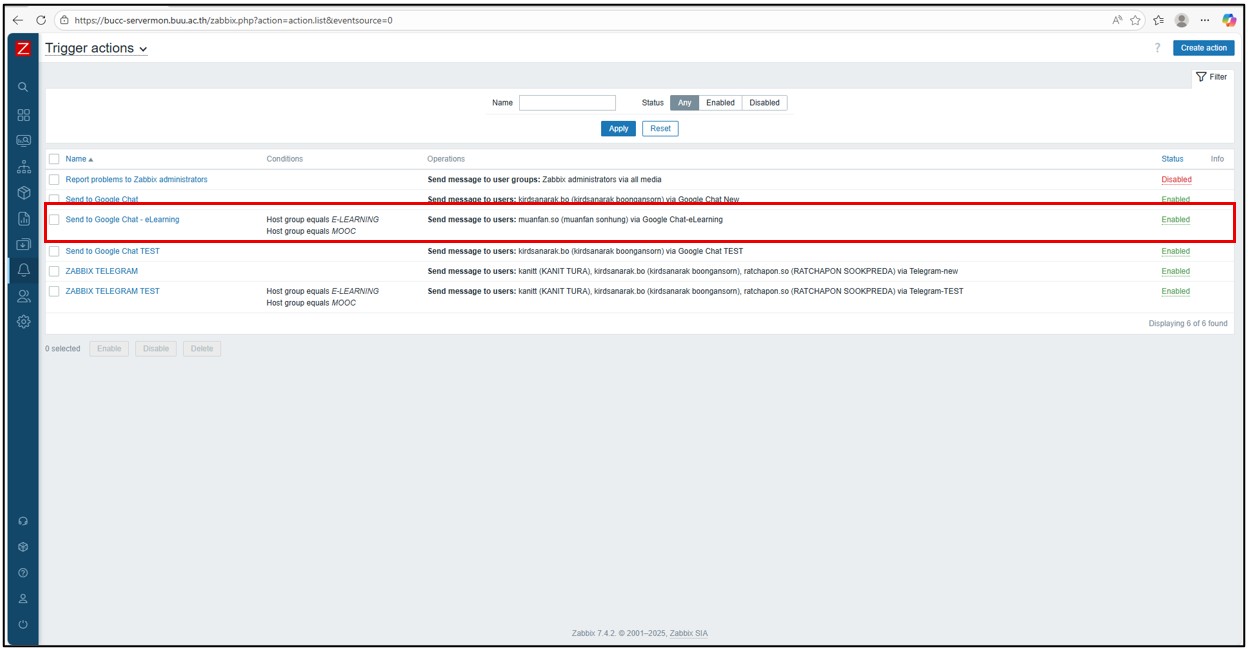
Task: Tick the checkbox for ZABBIX TELEGRAM
Action: [x=54, y=271]
